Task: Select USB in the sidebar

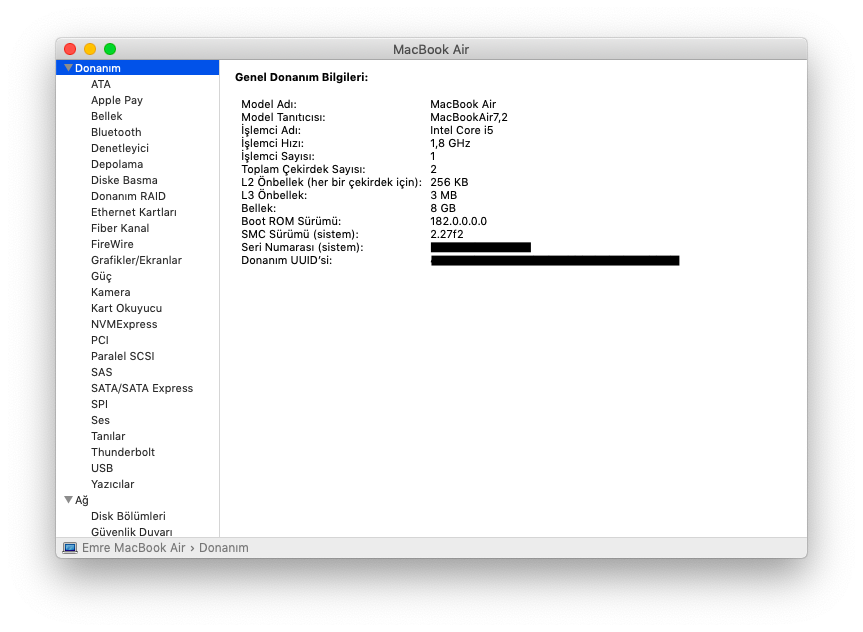Action: tap(102, 468)
